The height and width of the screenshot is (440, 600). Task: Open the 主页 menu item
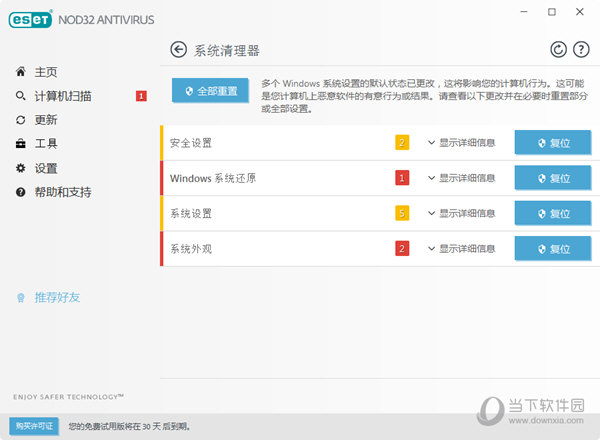point(46,72)
